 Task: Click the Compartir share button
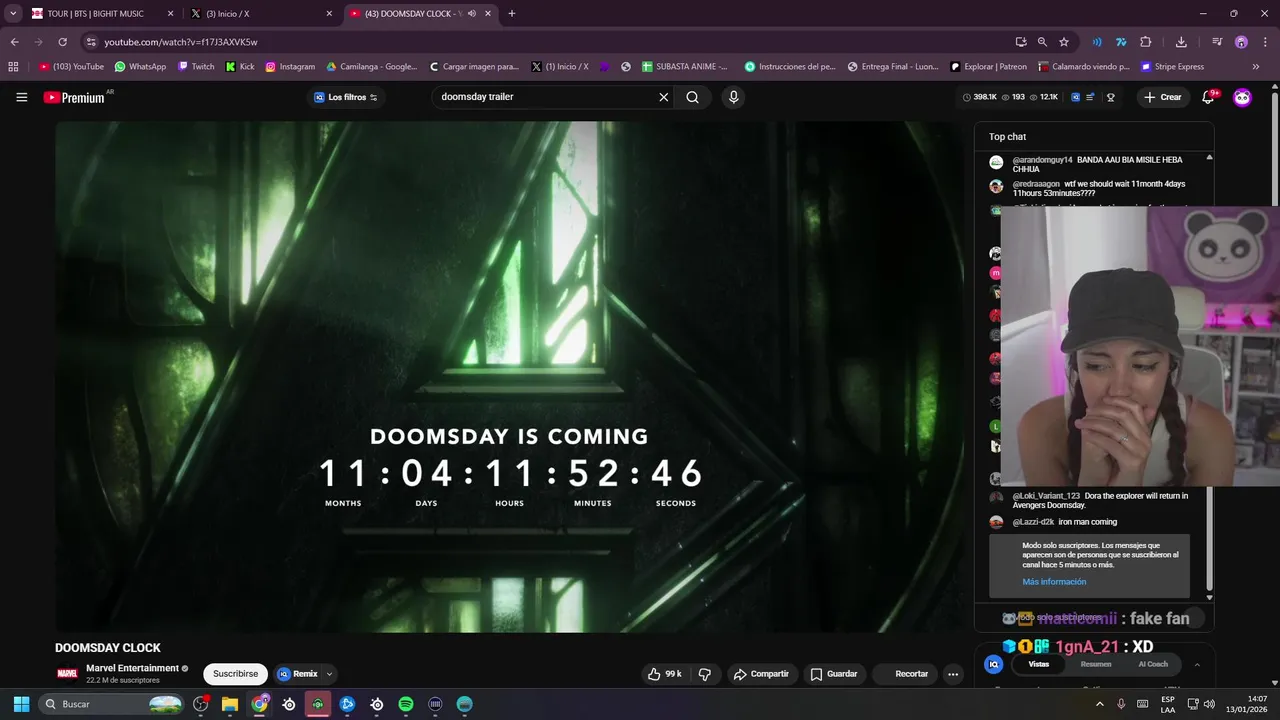click(761, 674)
